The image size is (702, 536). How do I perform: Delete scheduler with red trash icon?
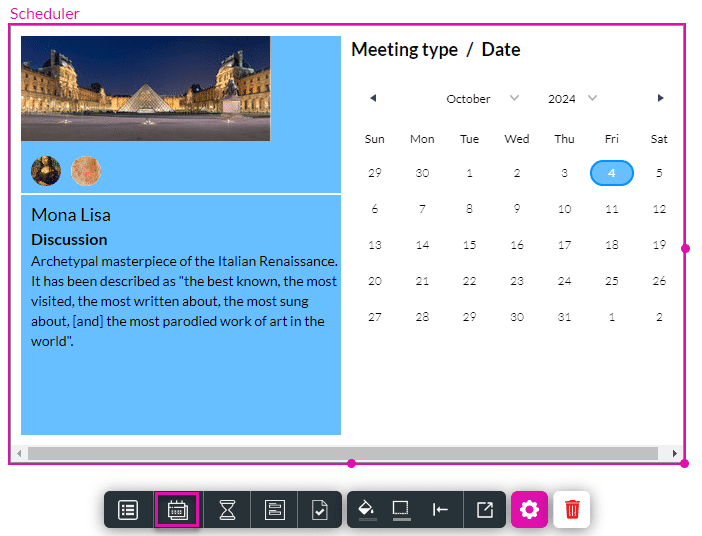pos(572,510)
